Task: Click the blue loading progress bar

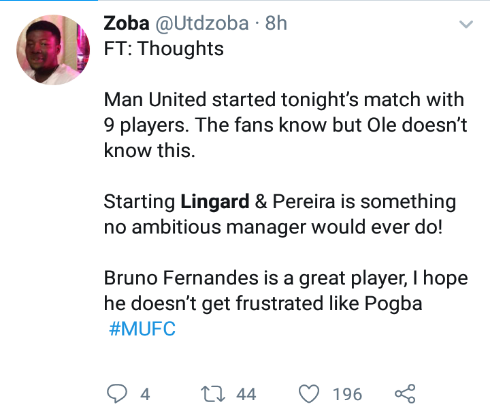Action: (x=49, y=1)
